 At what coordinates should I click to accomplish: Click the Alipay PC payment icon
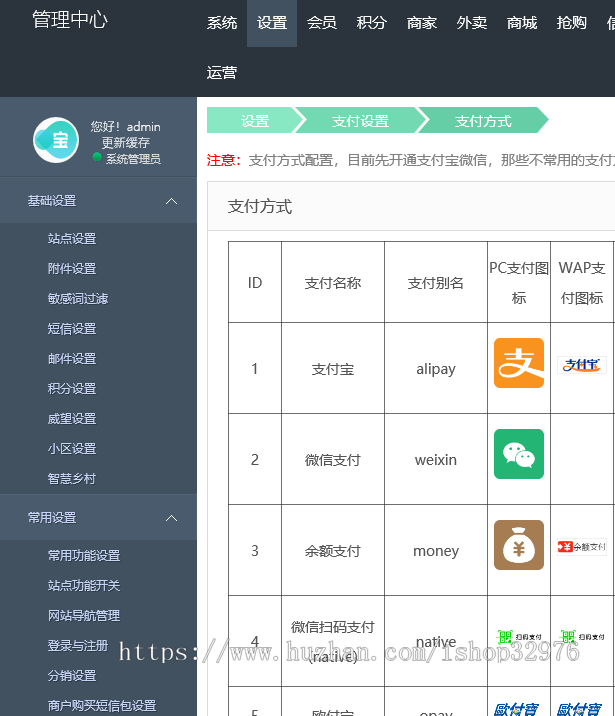point(519,363)
